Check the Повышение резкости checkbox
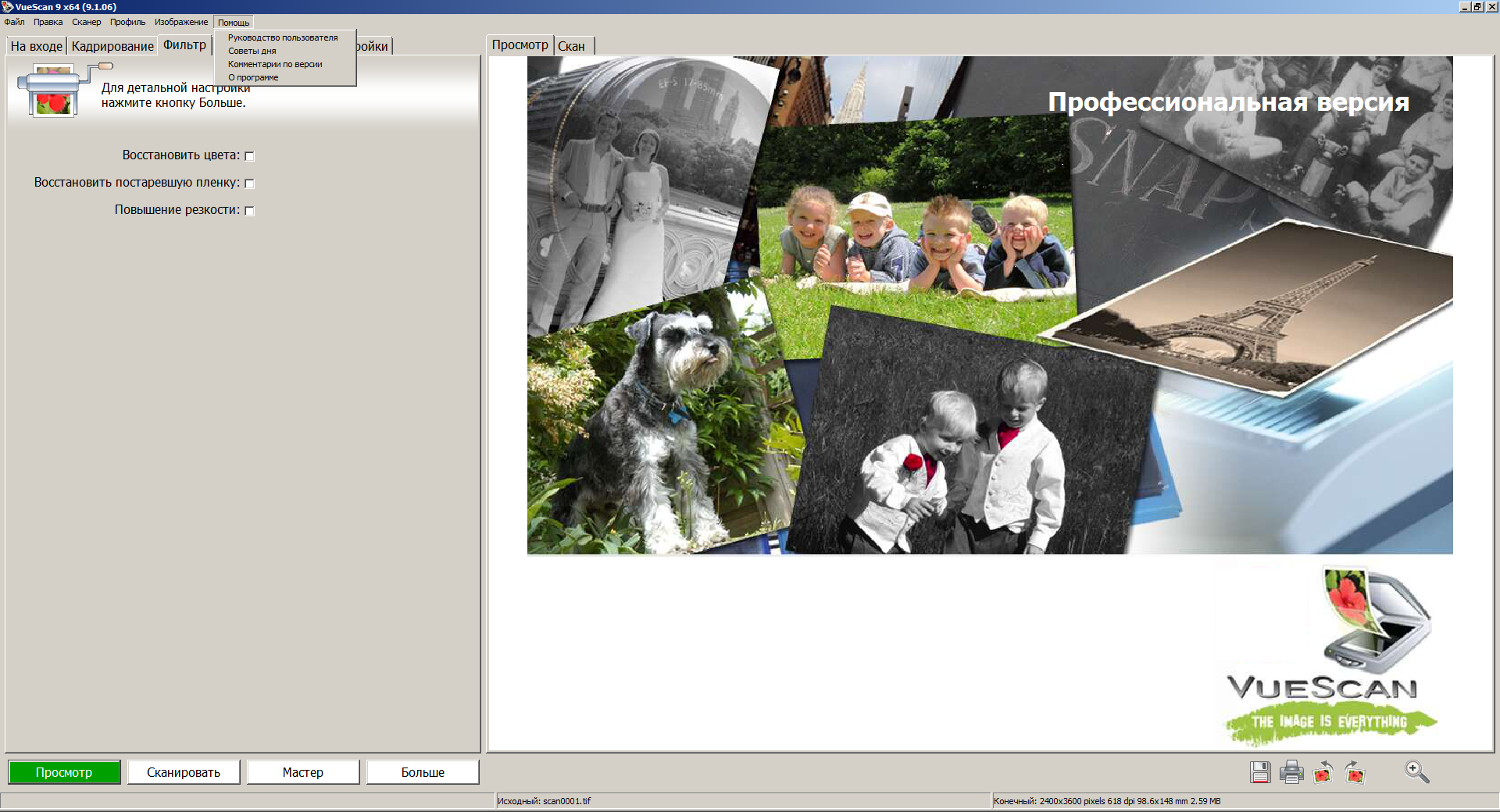This screenshot has height=812, width=1500. pyautogui.click(x=250, y=211)
